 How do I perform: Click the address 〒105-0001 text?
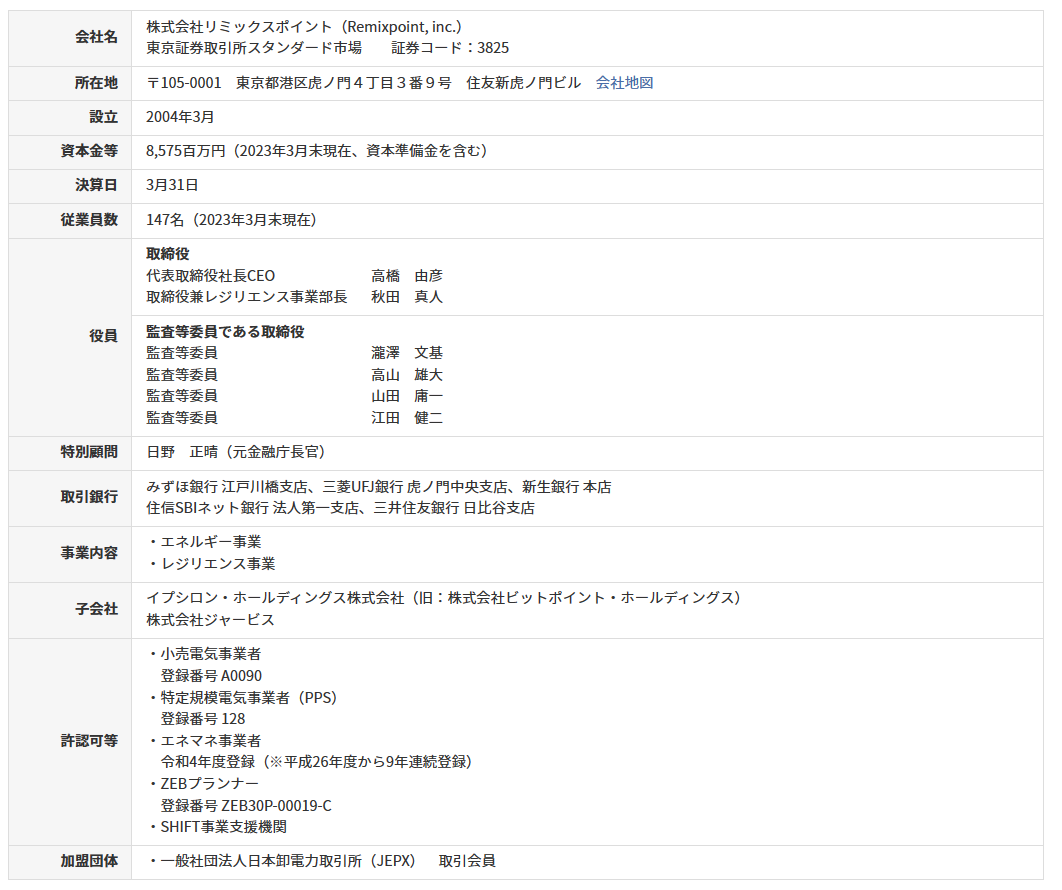[x=184, y=83]
